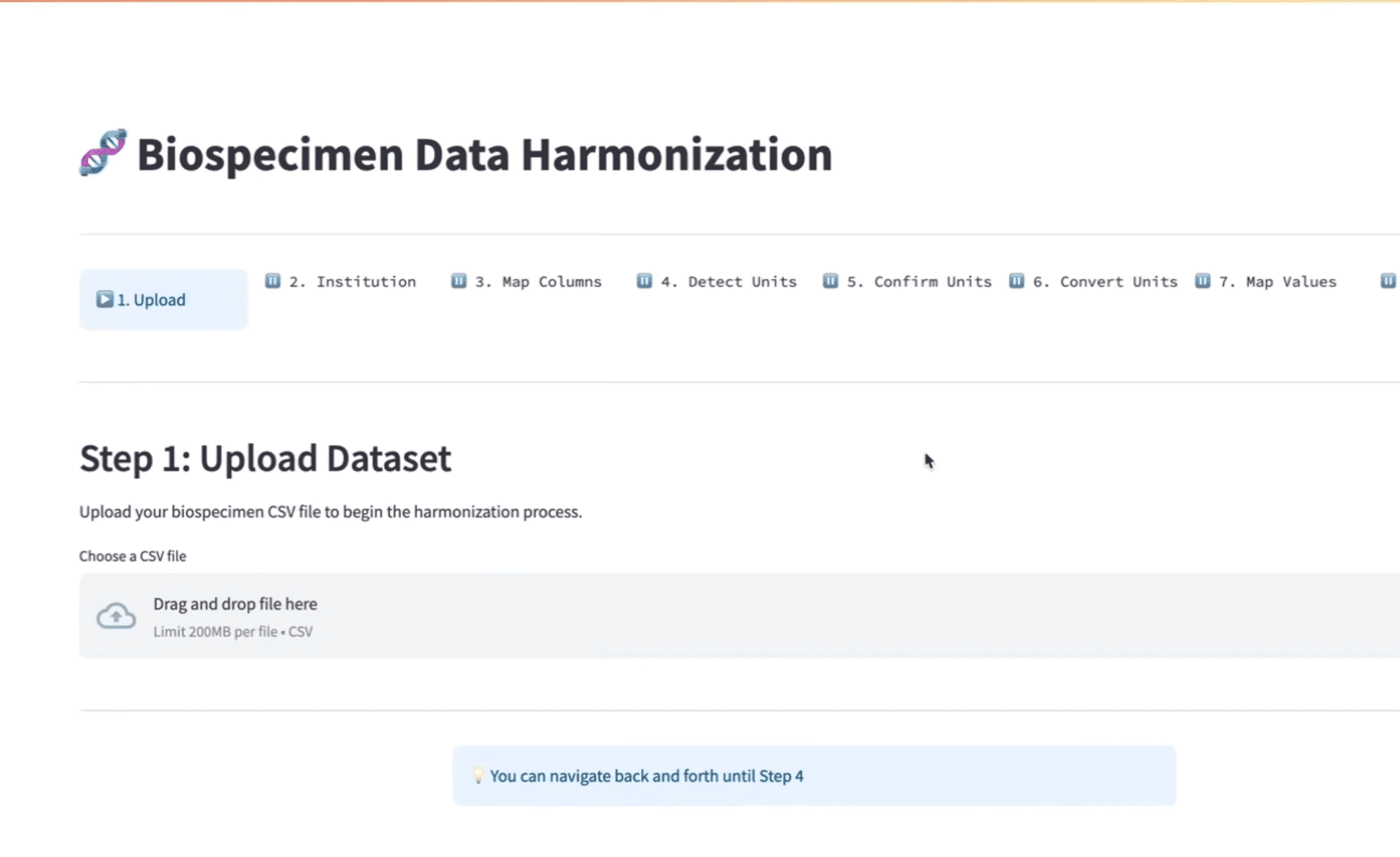1400x857 pixels.
Task: Click the navigation tip banner text
Action: 646,776
